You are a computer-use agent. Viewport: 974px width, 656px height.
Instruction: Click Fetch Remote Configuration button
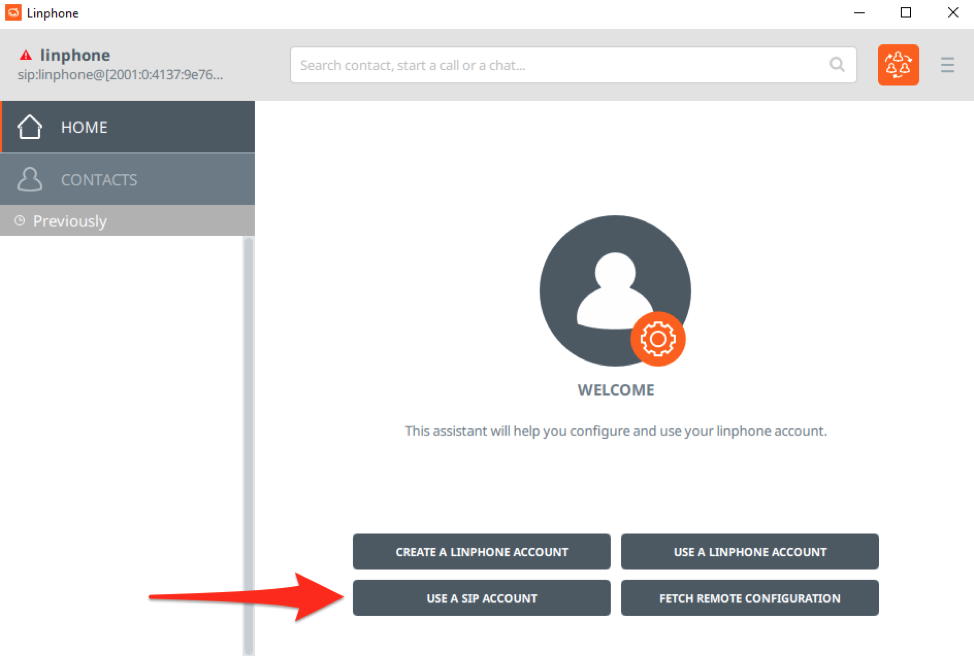click(x=749, y=598)
